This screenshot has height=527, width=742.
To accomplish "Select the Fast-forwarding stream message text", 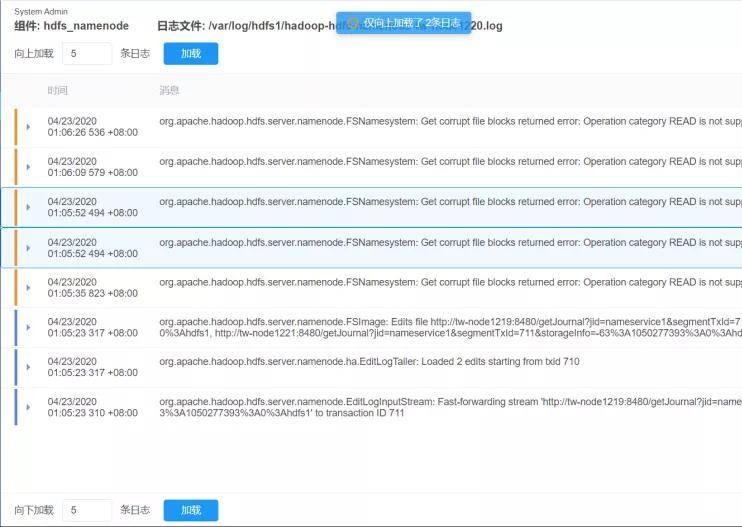I will pos(450,401).
